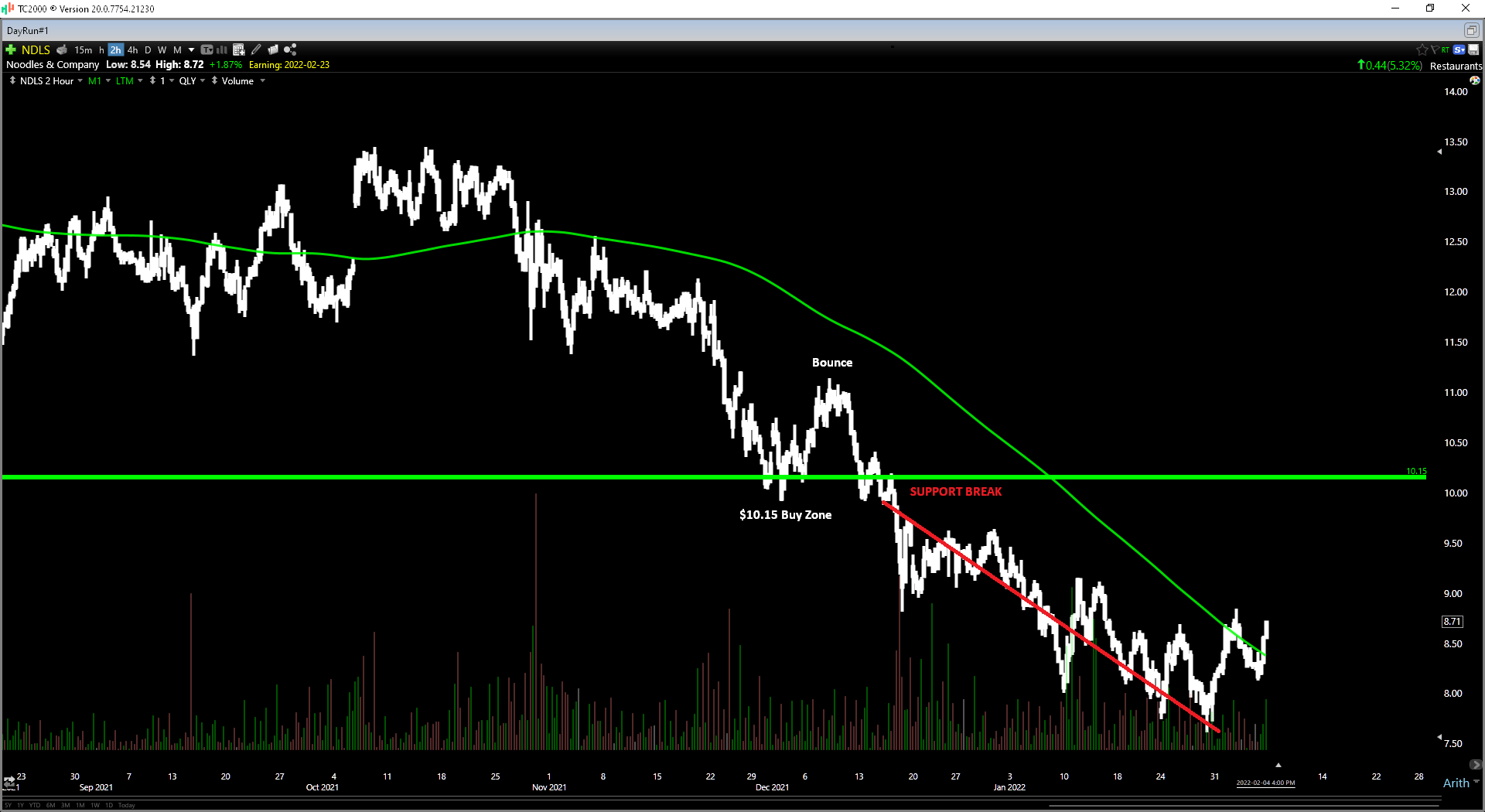1485x812 pixels.
Task: Click the share network icon on the toolbar
Action: [x=289, y=49]
